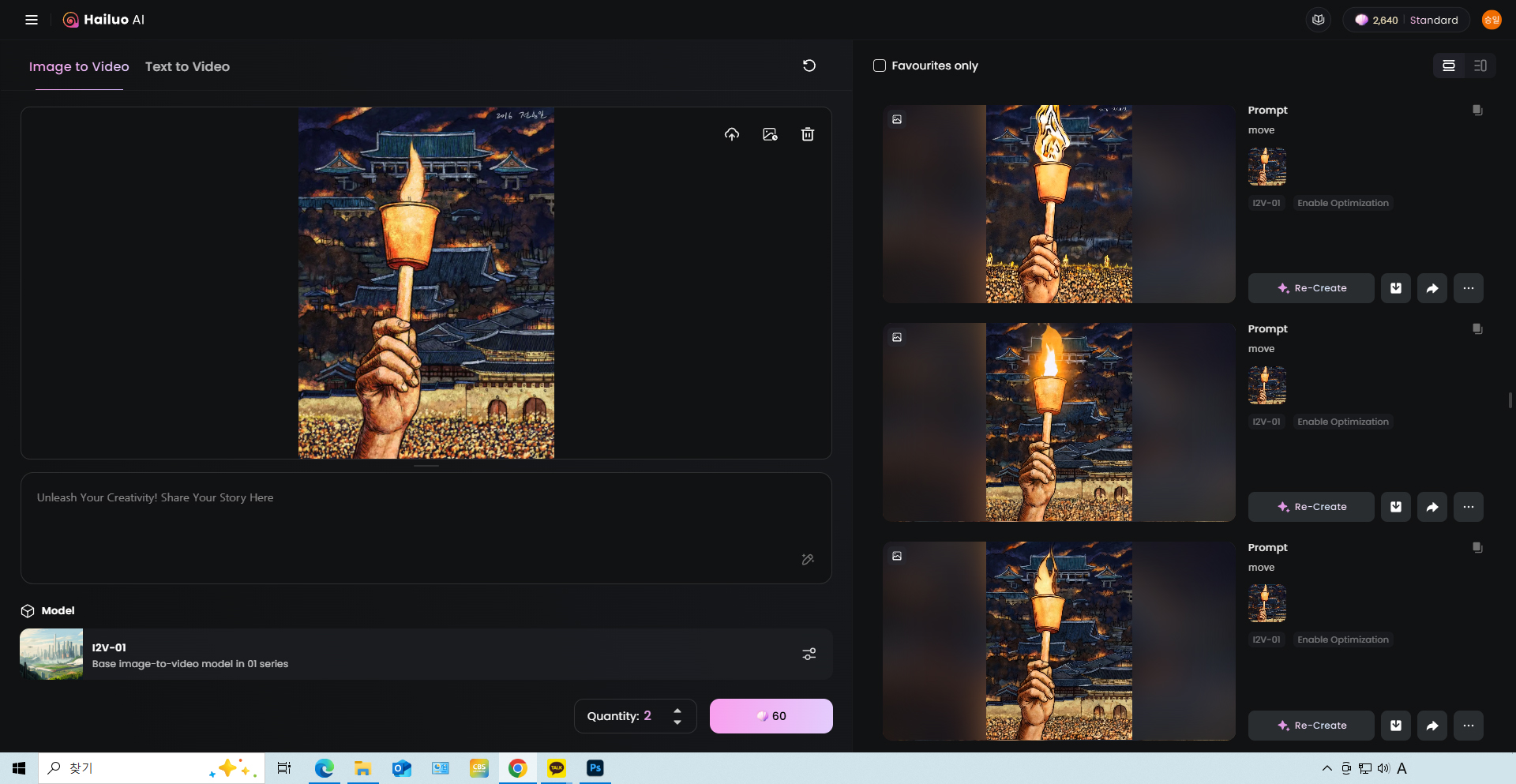This screenshot has height=784, width=1516.
Task: Increase Quantity with the up arrow
Action: [677, 711]
